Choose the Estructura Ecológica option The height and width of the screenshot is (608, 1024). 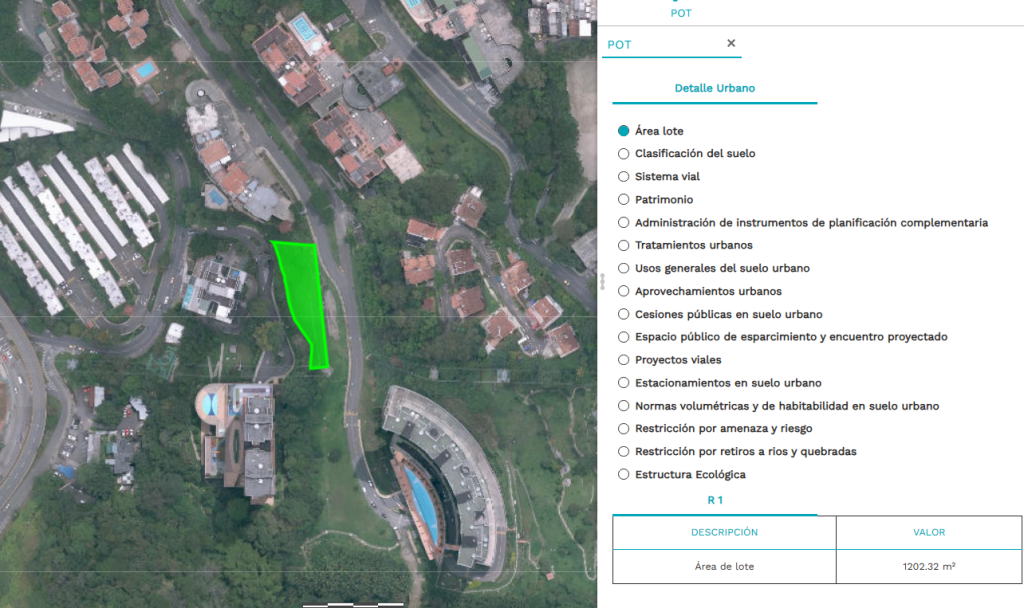[624, 474]
